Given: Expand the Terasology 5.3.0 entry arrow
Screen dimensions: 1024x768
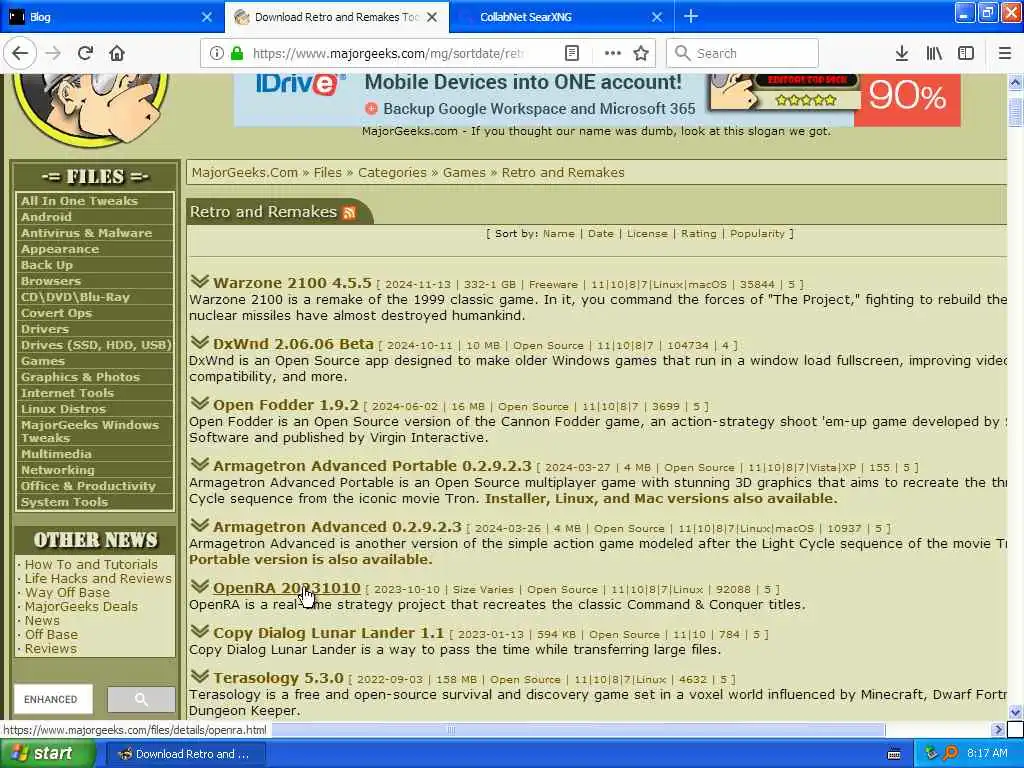Looking at the screenshot, I should tap(200, 676).
